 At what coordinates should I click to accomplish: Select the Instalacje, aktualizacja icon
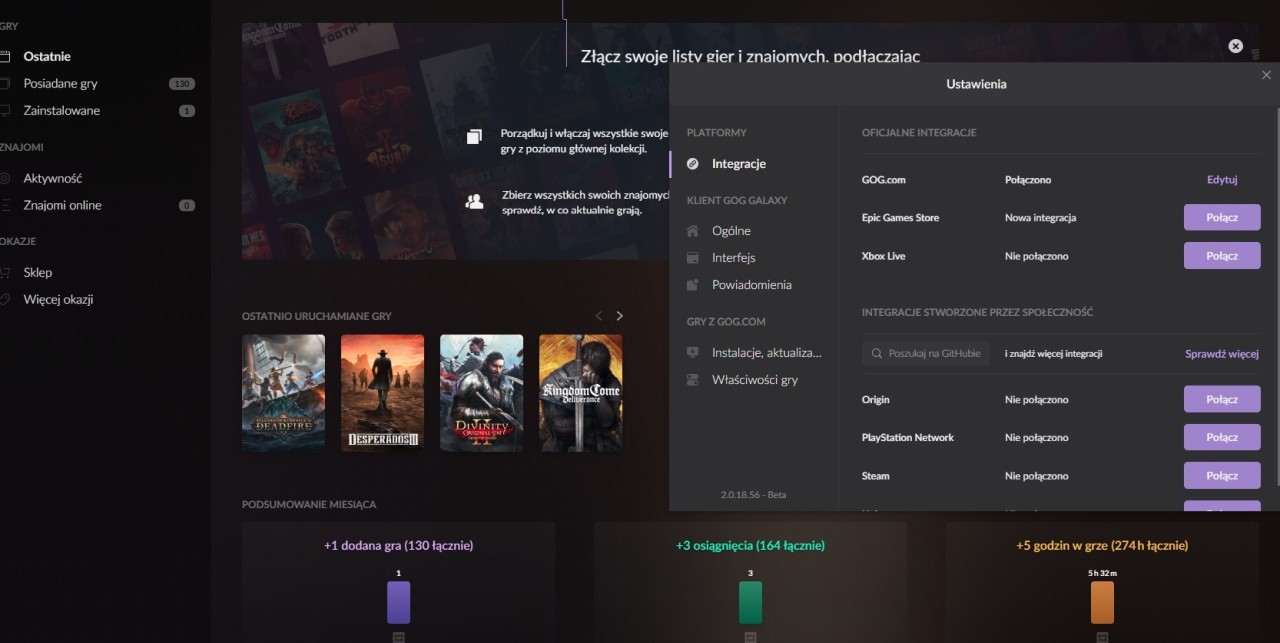tap(692, 352)
